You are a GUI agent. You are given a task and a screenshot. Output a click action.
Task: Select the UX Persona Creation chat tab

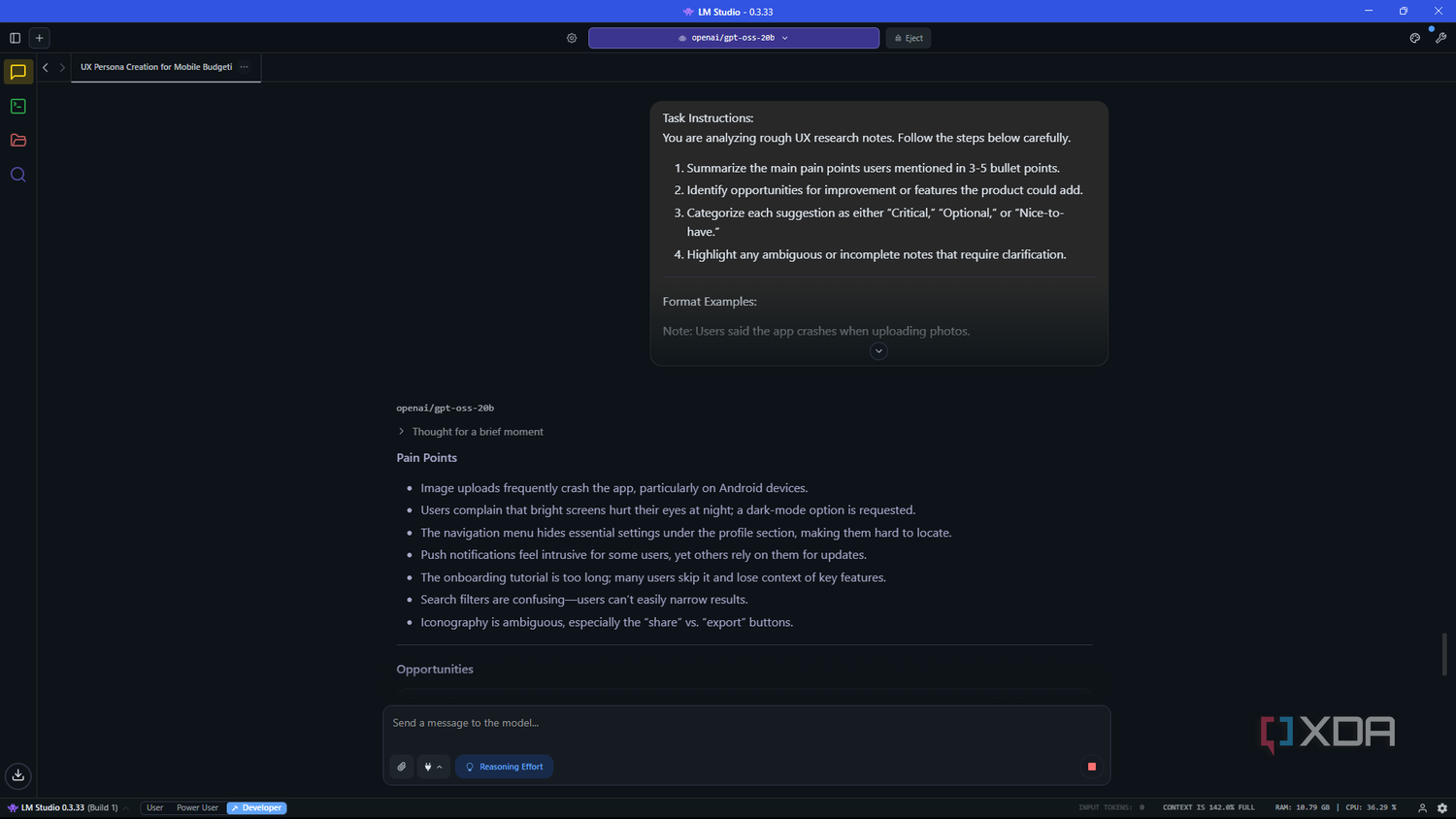[156, 67]
